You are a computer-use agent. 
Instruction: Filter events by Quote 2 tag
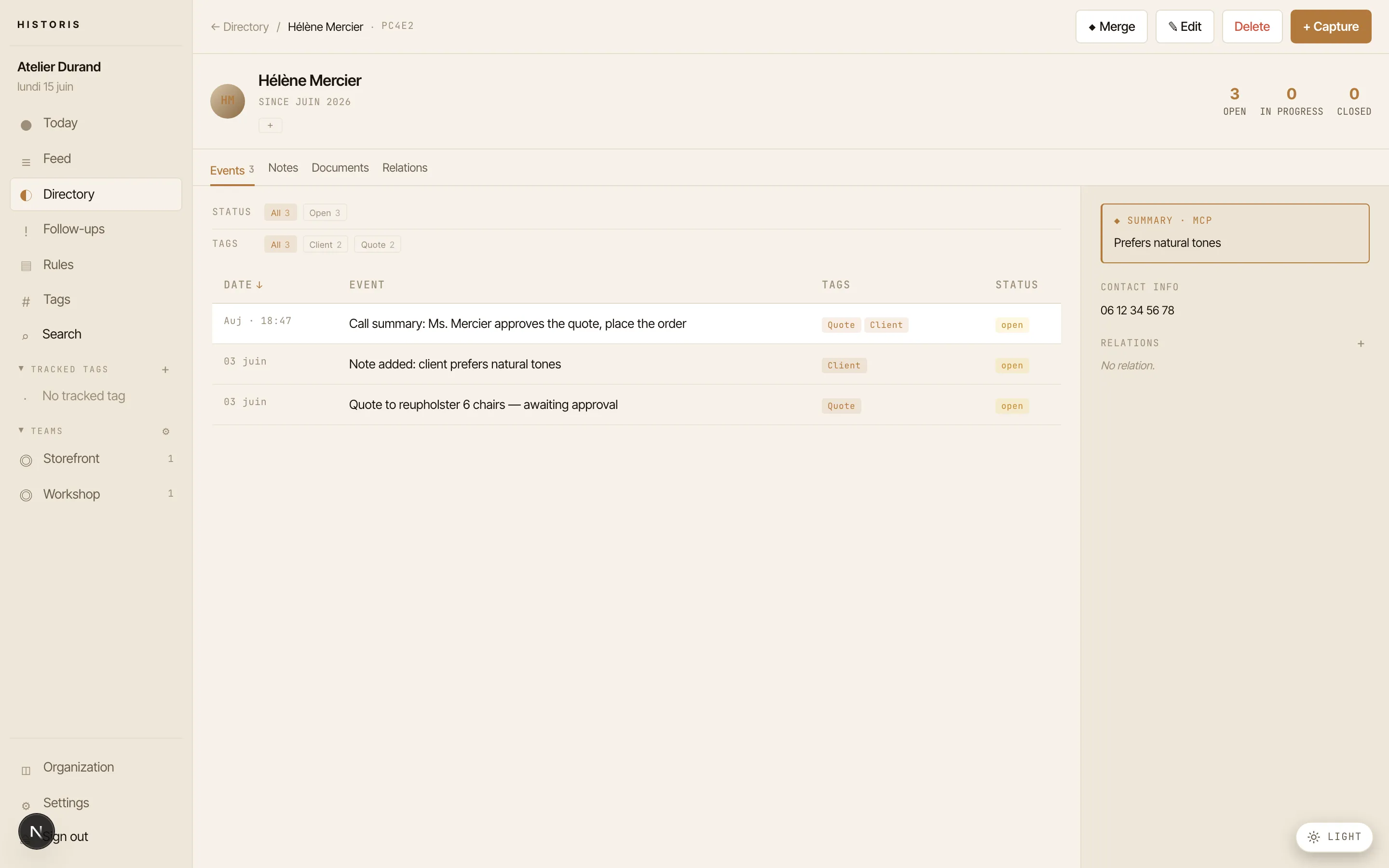(x=378, y=244)
